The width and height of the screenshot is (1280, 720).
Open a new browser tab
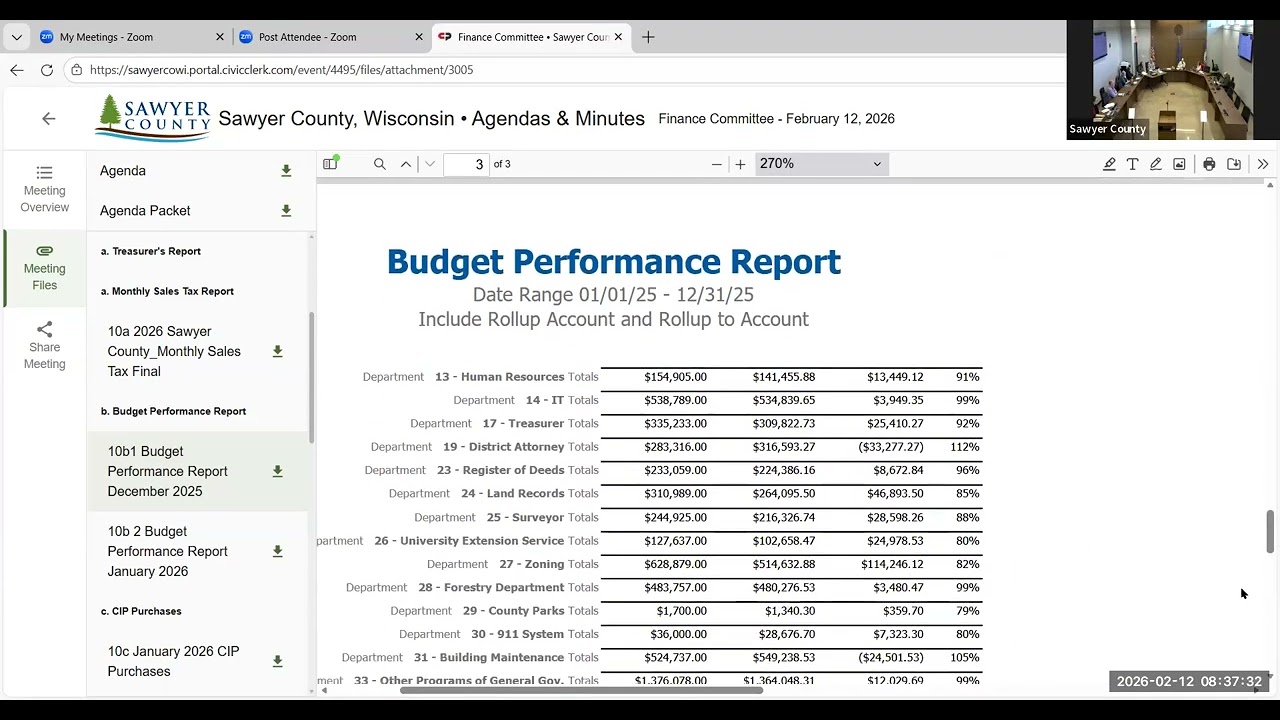coord(648,37)
